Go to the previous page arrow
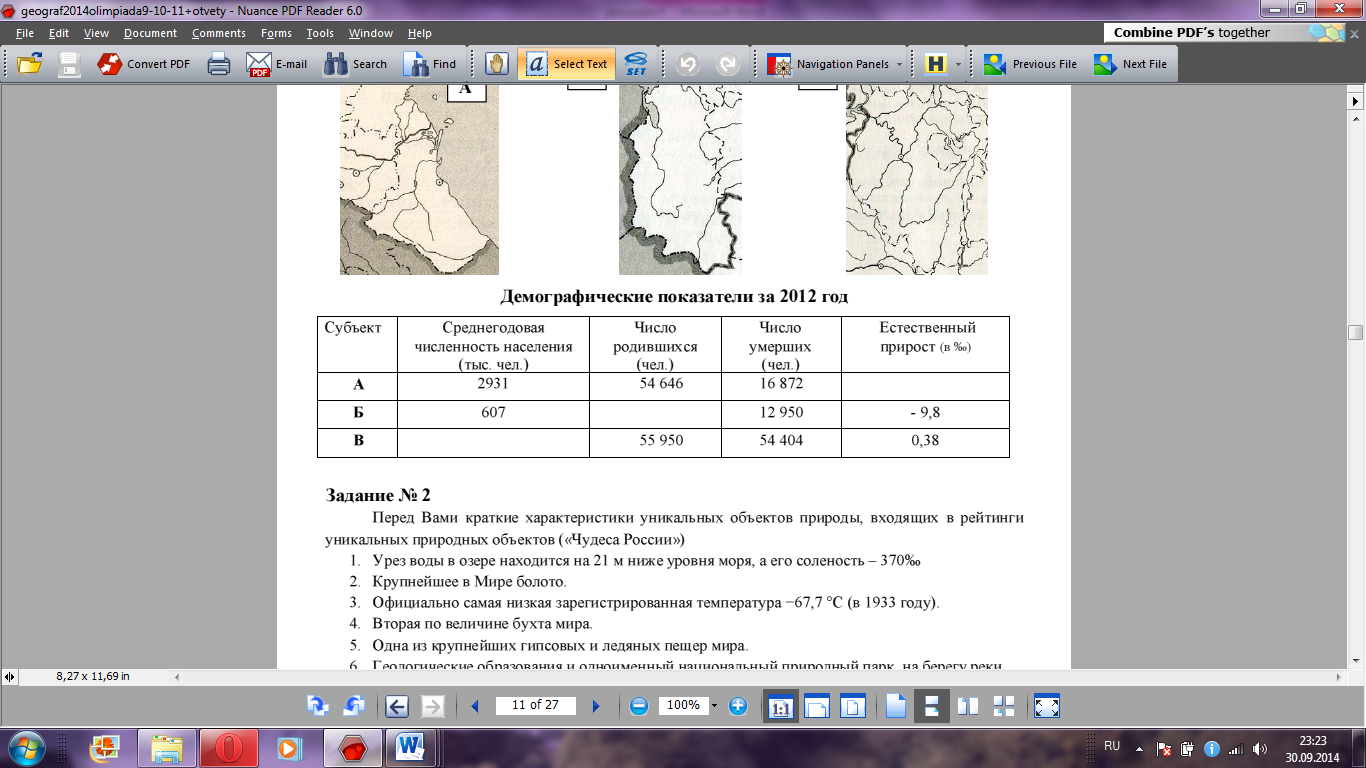This screenshot has height=768, width=1366. coord(475,706)
